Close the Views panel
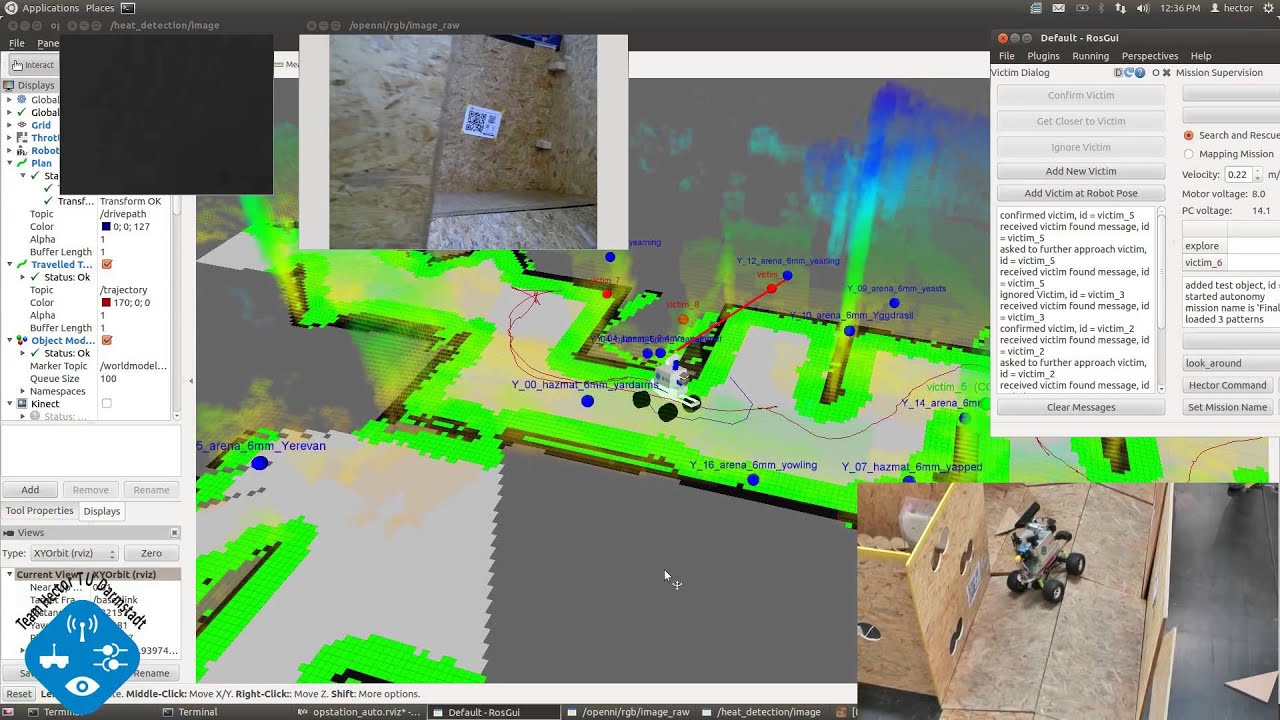1280x720 pixels. coord(174,533)
